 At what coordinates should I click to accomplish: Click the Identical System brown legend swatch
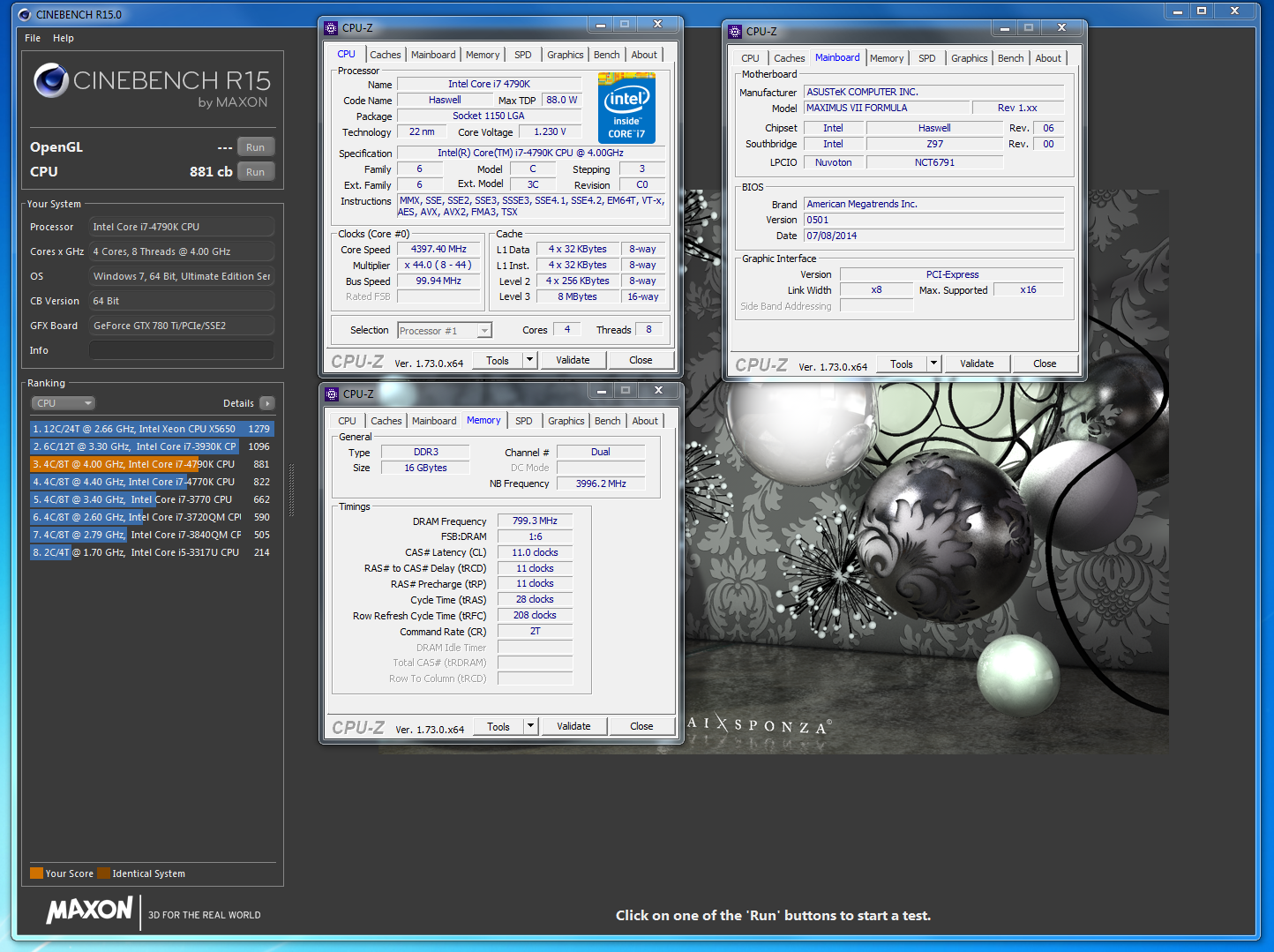pyautogui.click(x=103, y=873)
